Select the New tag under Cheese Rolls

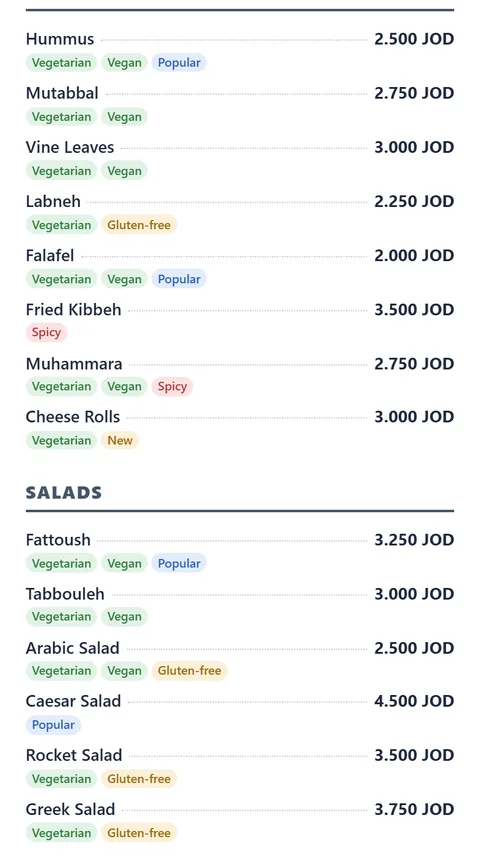pos(120,440)
